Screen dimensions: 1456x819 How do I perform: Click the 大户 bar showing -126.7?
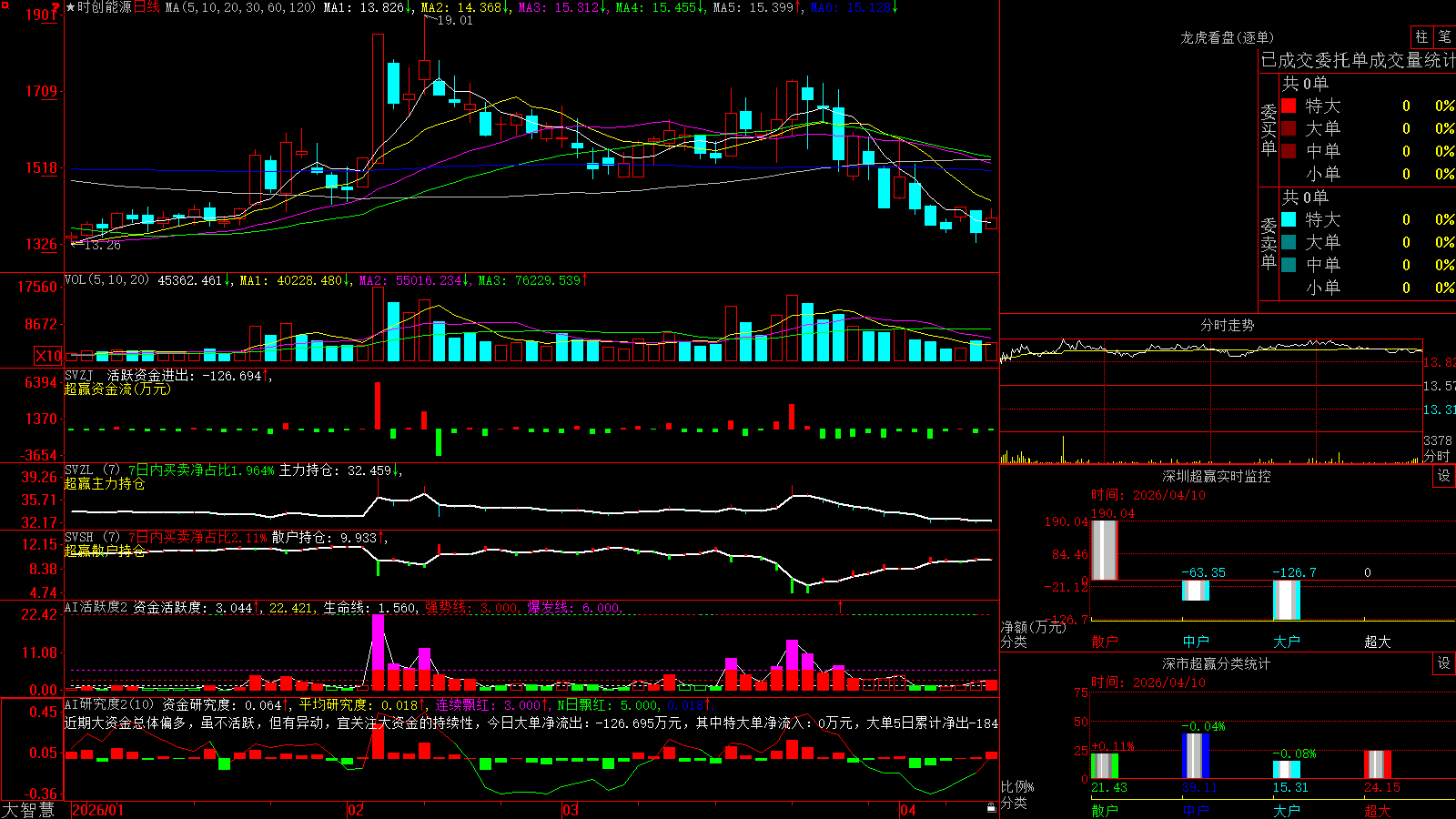[x=1287, y=600]
